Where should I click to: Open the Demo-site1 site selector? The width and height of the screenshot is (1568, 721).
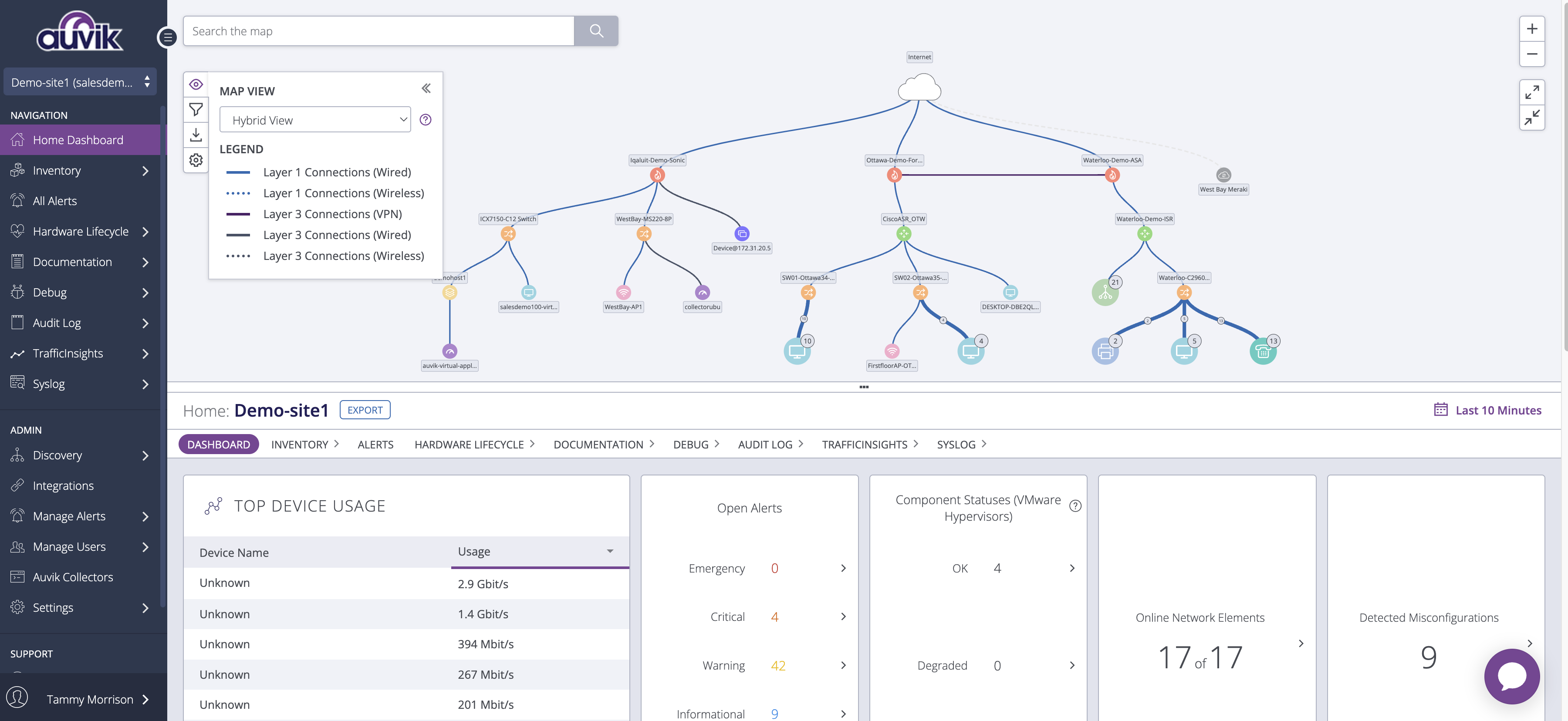[80, 82]
